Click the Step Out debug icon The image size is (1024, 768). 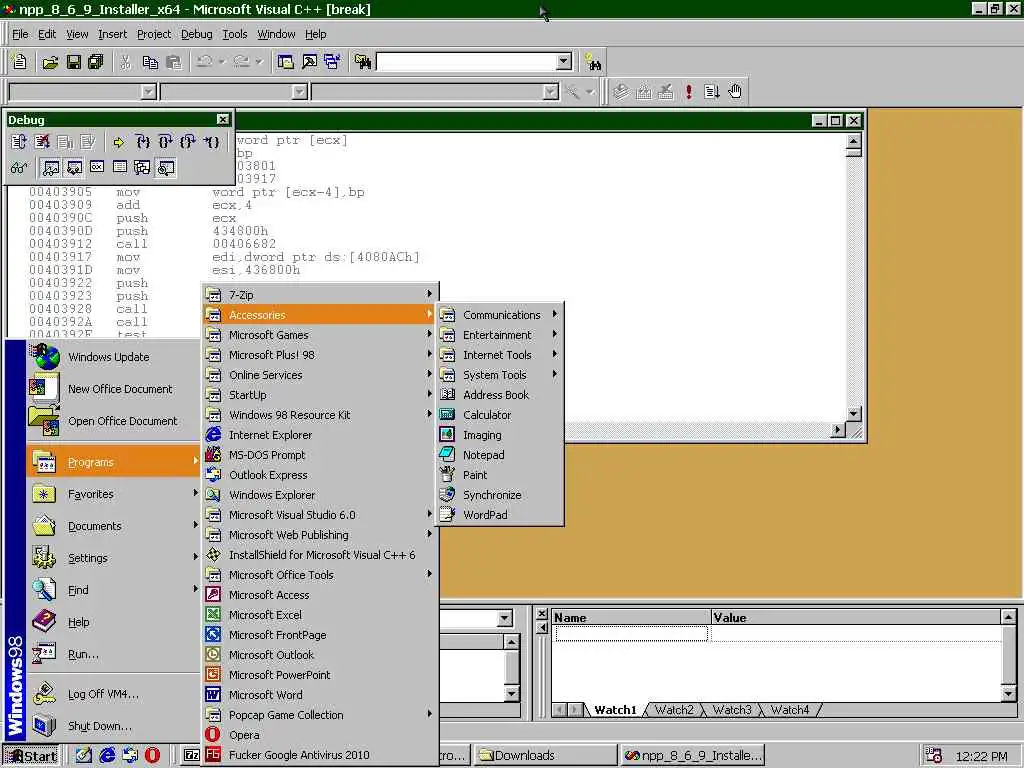click(x=188, y=142)
